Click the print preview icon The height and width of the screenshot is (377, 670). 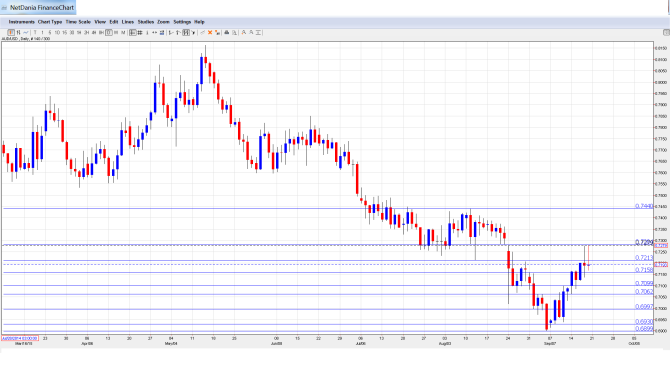click(234, 32)
